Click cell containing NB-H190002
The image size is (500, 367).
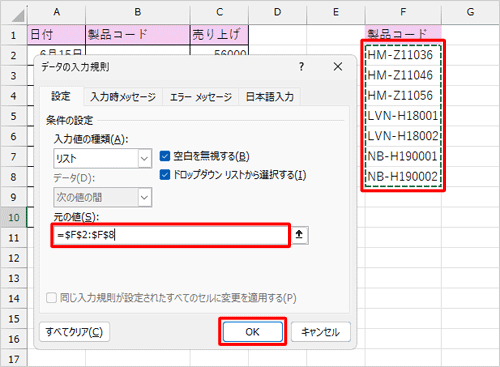[x=403, y=177]
